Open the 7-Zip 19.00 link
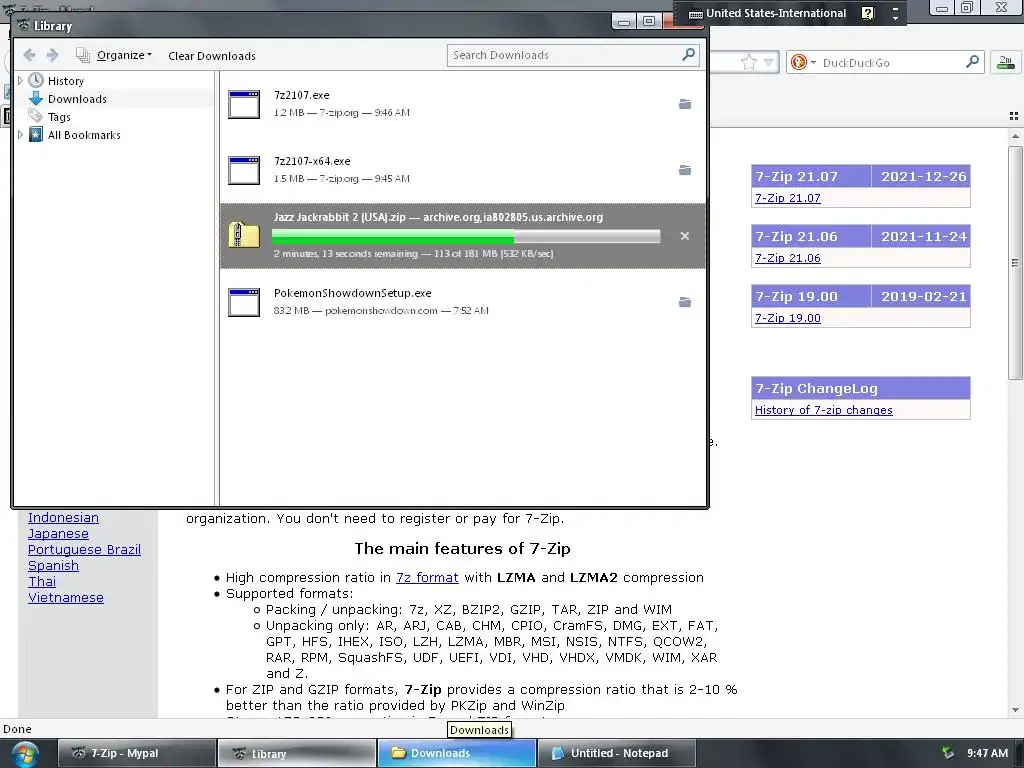Image resolution: width=1024 pixels, height=768 pixels. tap(788, 318)
